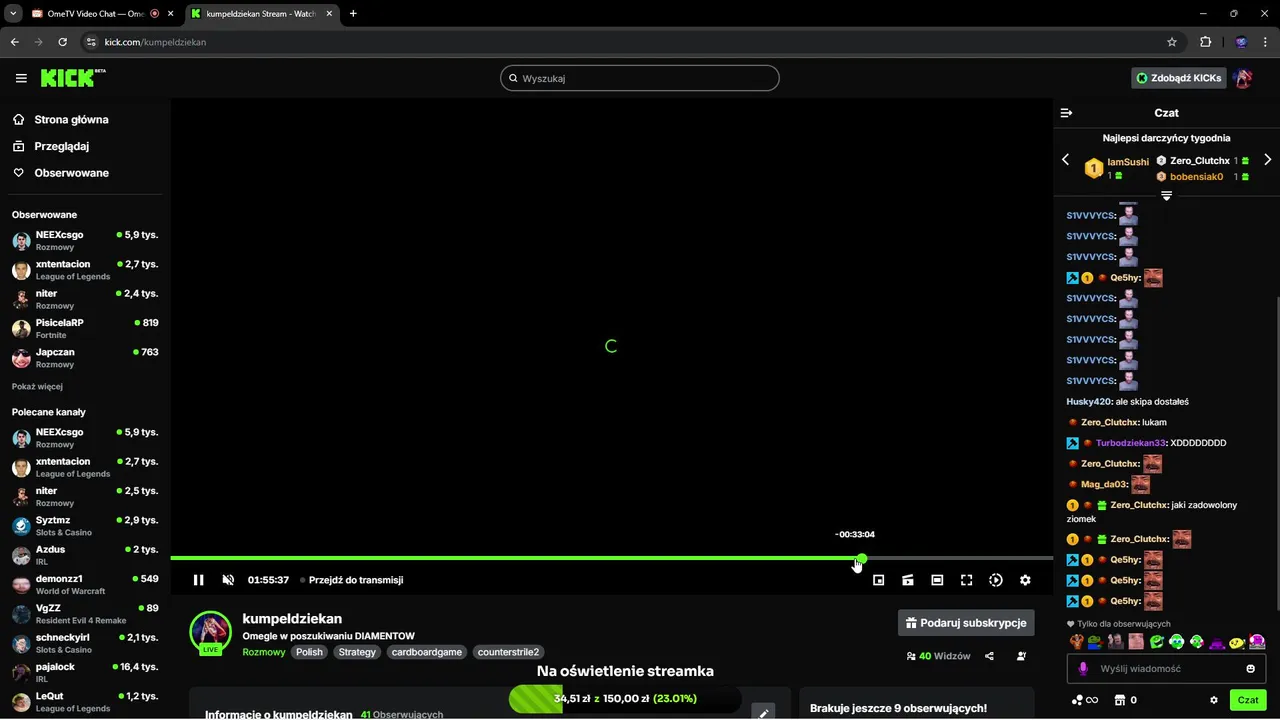Switch to the OmeTV Video Chat tab
Image resolution: width=1280 pixels, height=720 pixels.
pos(95,14)
